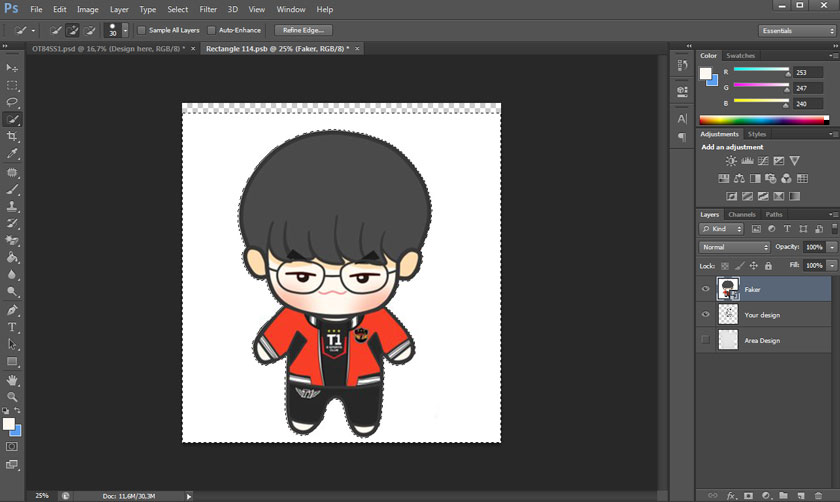Check the Auto-Enhance option
The width and height of the screenshot is (840, 502).
[x=211, y=30]
